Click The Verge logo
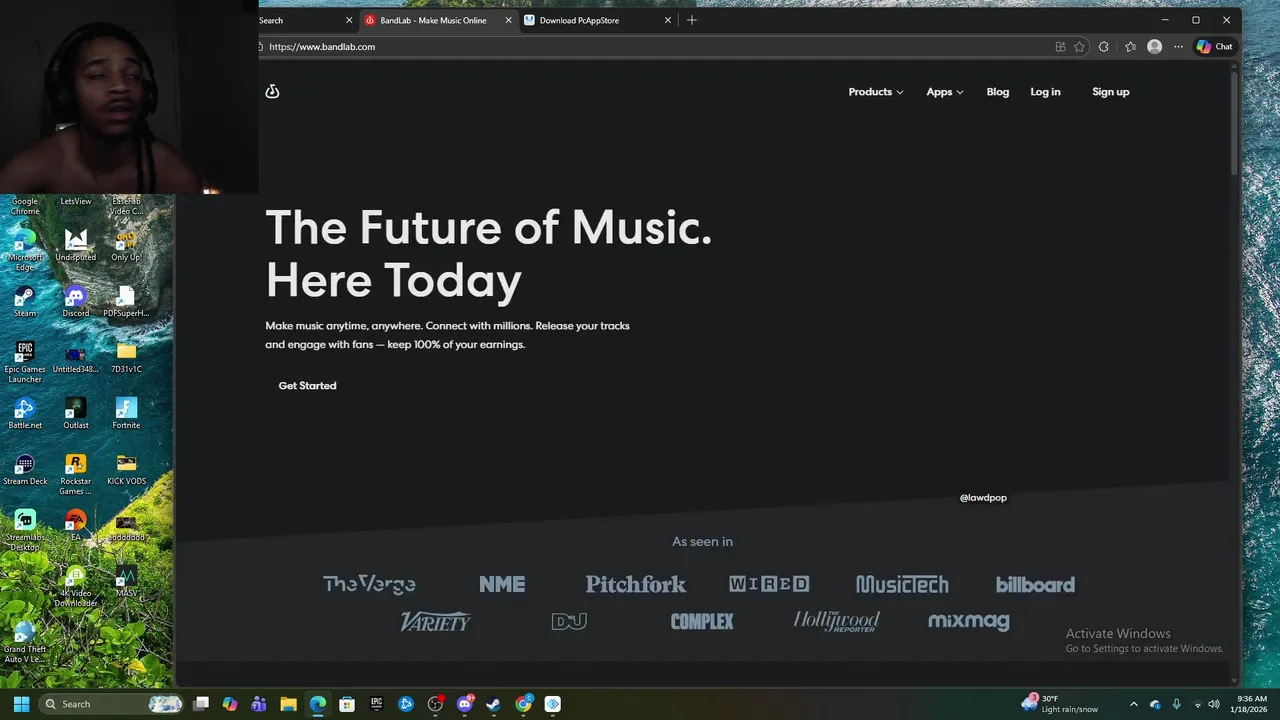 pos(369,584)
